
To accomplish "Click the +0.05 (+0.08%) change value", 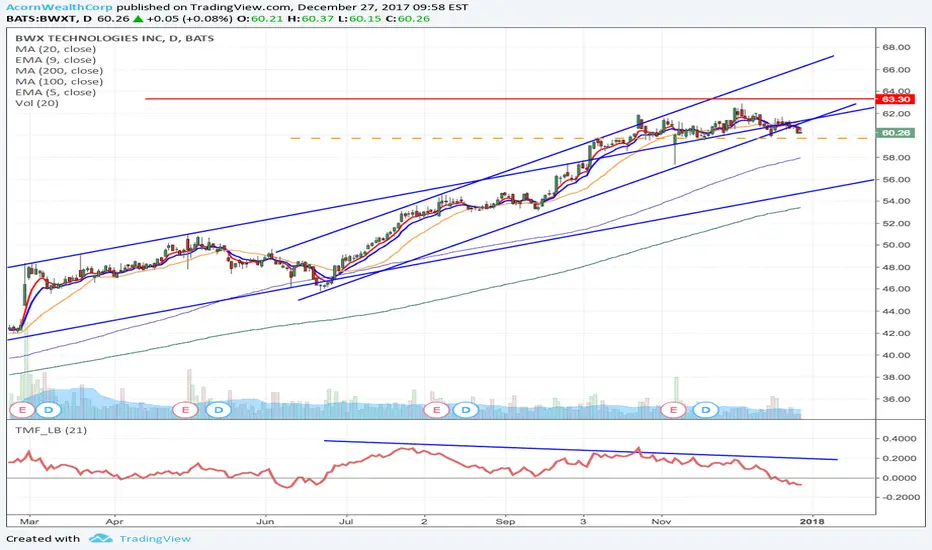I will click(188, 18).
